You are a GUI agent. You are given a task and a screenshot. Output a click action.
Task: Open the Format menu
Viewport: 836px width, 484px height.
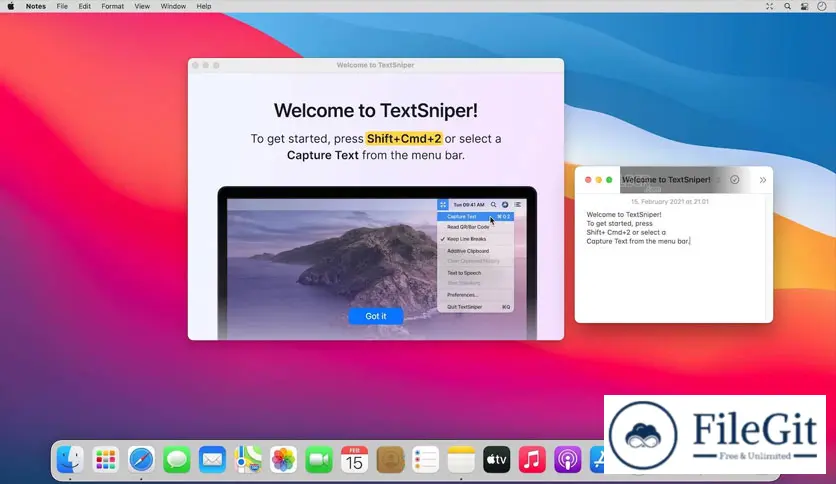[x=112, y=6]
